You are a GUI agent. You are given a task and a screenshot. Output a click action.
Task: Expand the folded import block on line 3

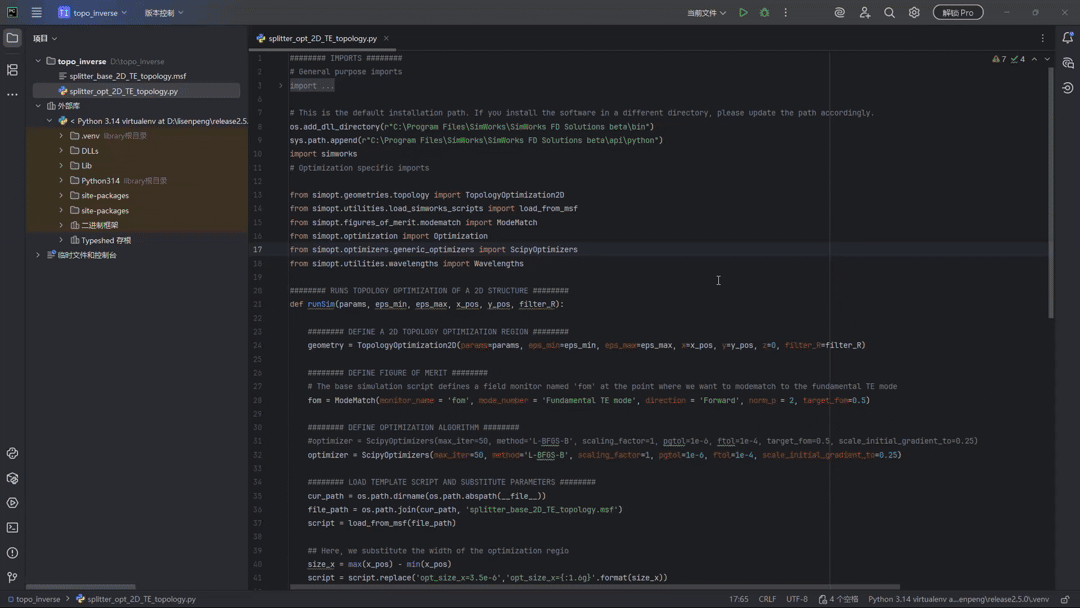click(x=281, y=86)
